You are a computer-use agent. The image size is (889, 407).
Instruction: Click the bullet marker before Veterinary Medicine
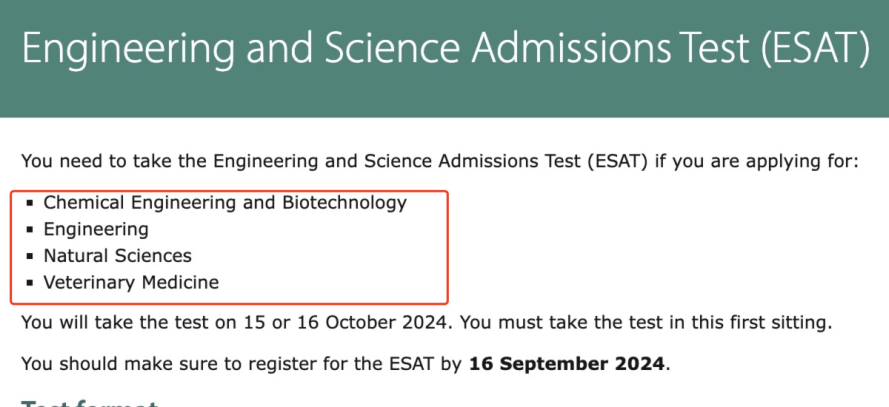tap(30, 282)
